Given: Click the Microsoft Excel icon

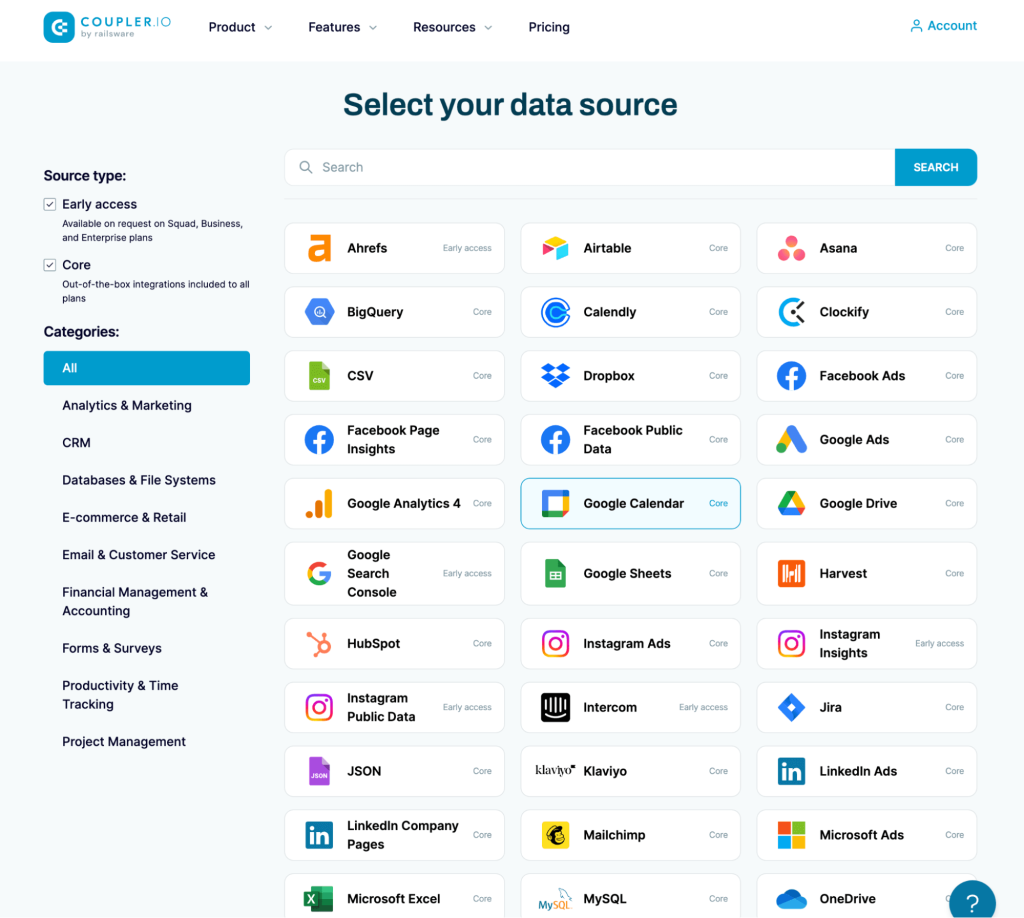Looking at the screenshot, I should coord(319,899).
